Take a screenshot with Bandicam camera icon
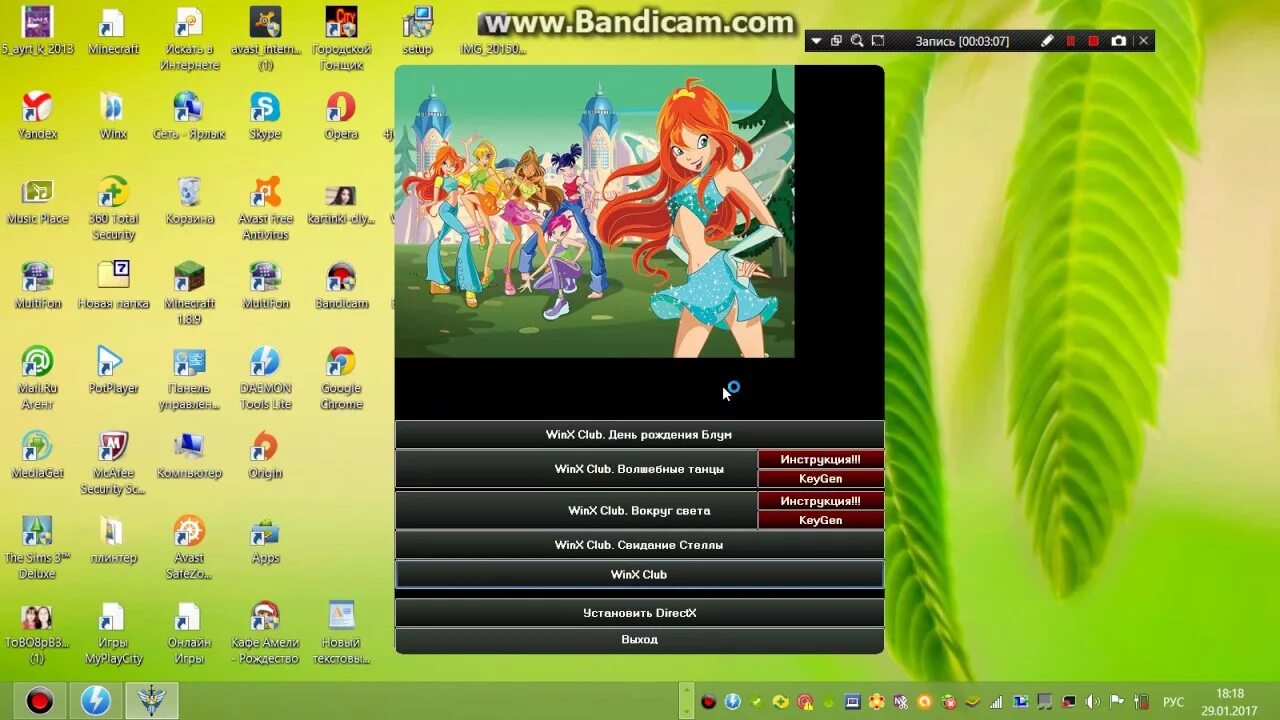 click(1119, 41)
